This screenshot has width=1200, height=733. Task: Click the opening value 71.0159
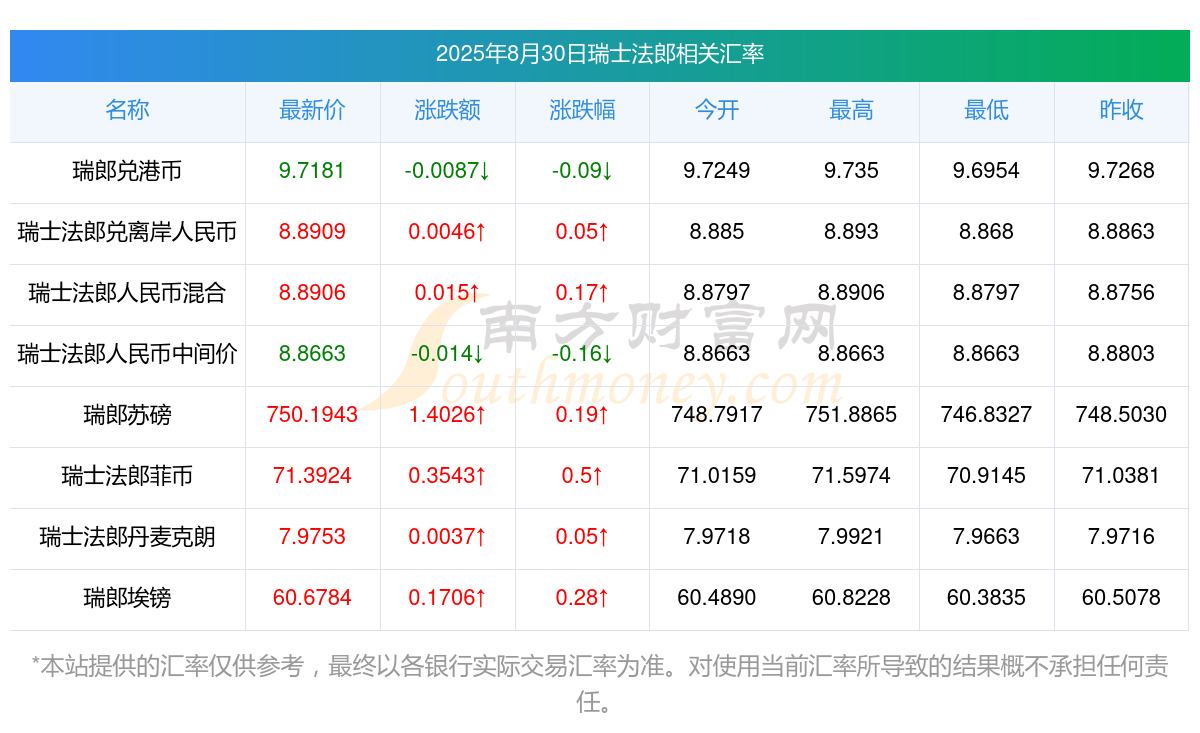(x=717, y=476)
